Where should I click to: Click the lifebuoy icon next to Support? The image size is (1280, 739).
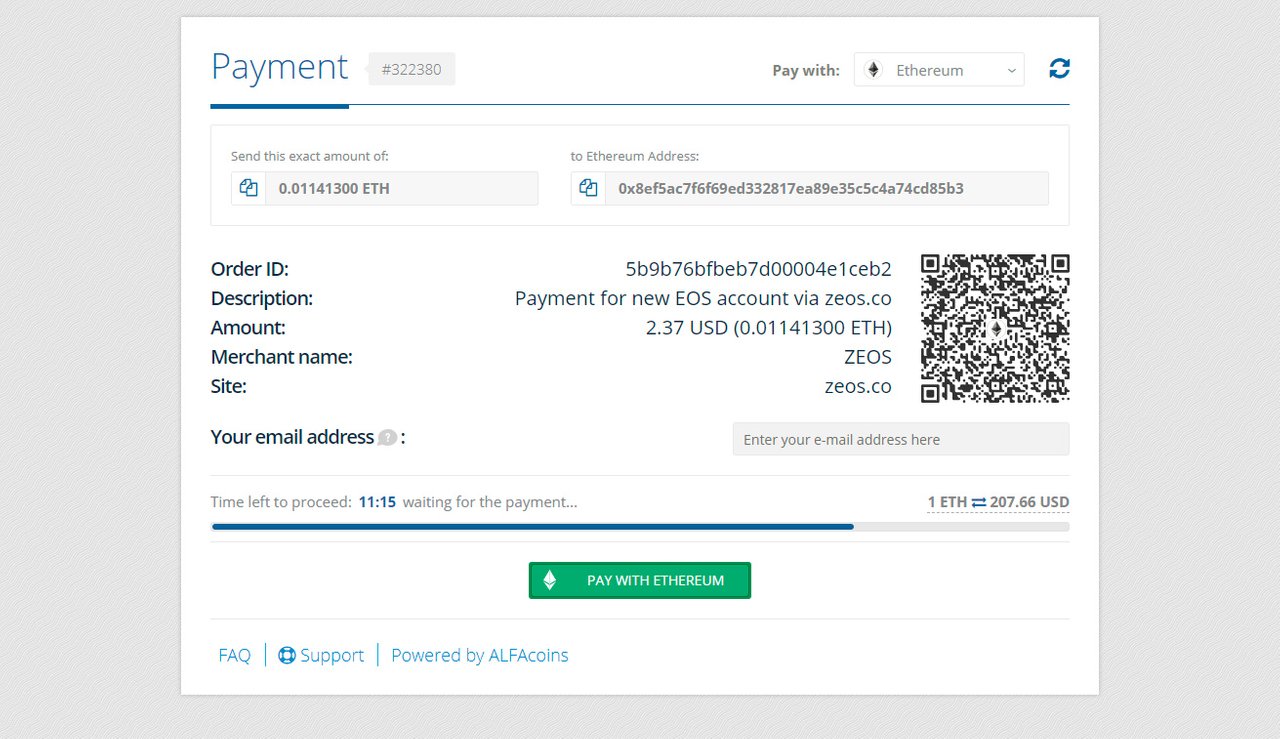287,656
